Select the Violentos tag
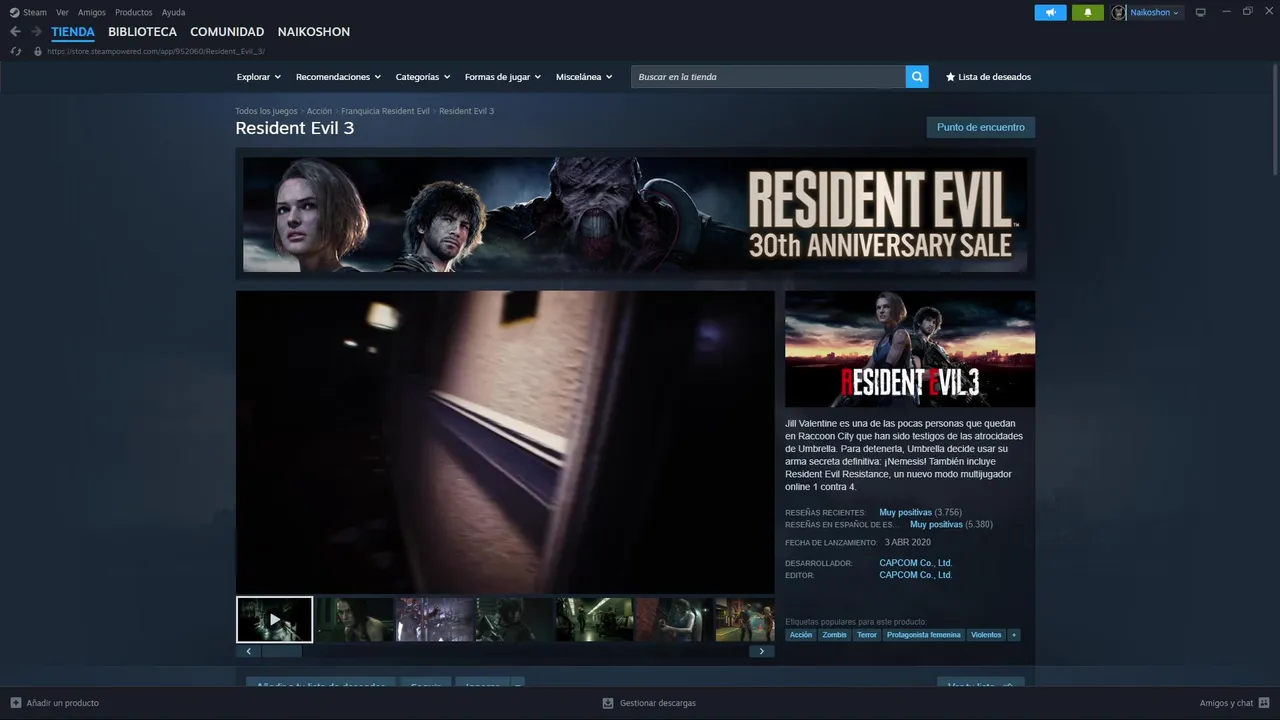The height and width of the screenshot is (720, 1280). [986, 635]
